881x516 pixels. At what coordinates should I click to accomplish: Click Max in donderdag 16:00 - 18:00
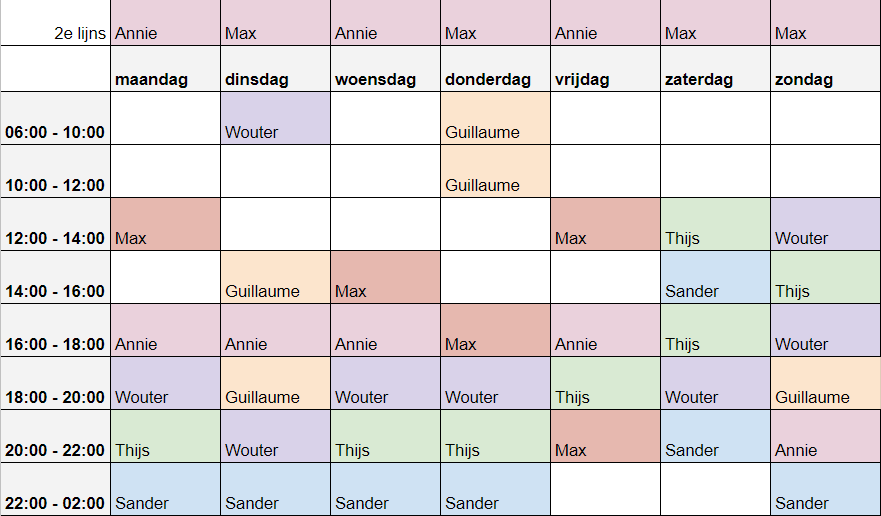(495, 331)
